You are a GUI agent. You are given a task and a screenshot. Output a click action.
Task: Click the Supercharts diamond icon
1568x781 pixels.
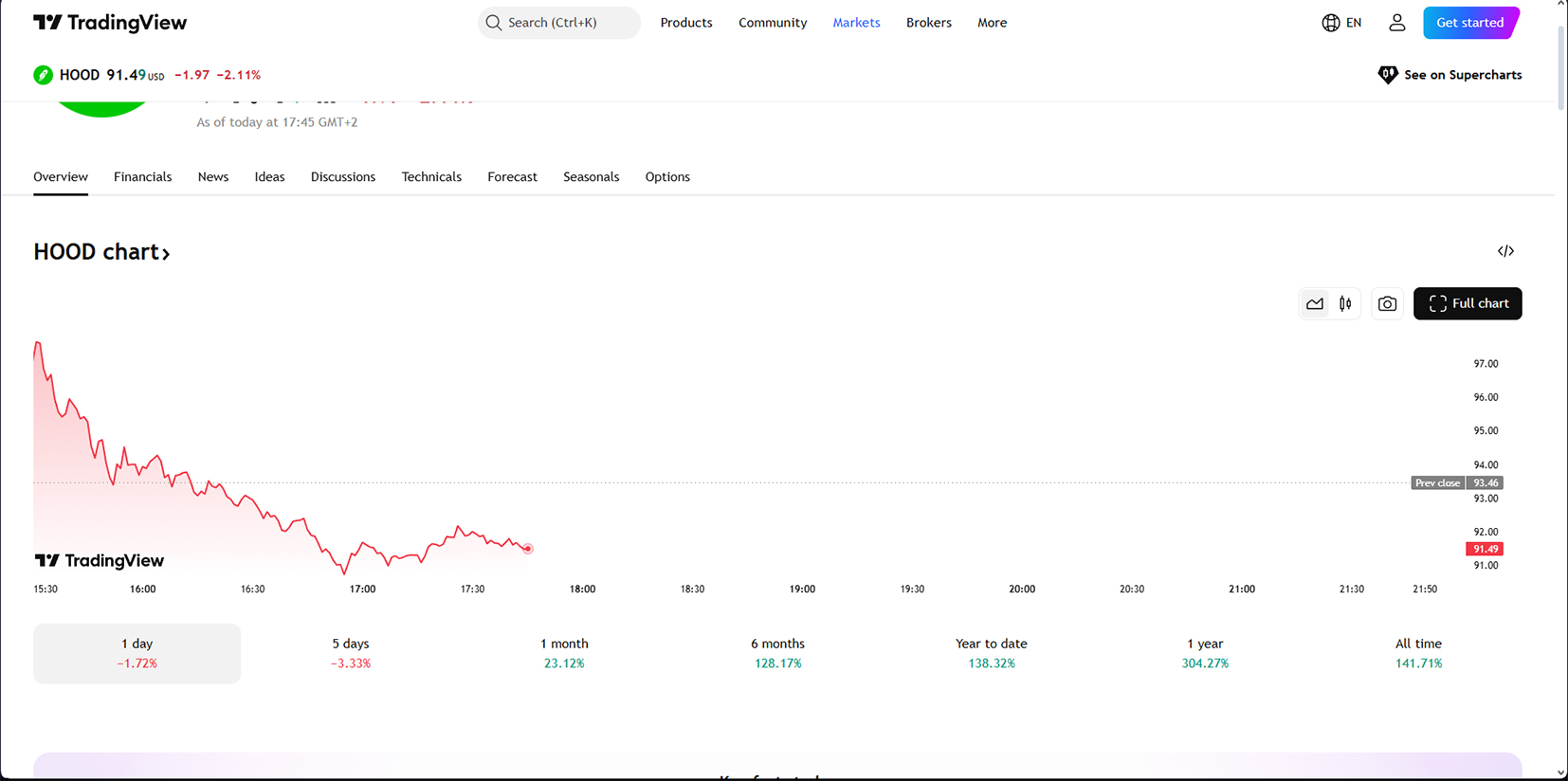click(1388, 75)
